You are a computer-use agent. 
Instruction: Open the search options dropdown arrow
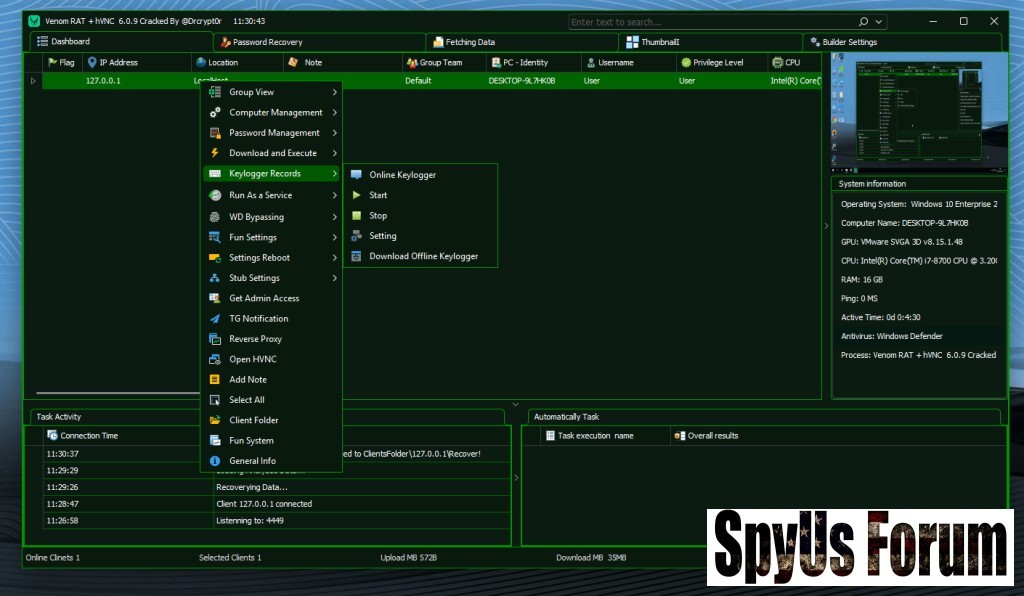pos(879,21)
